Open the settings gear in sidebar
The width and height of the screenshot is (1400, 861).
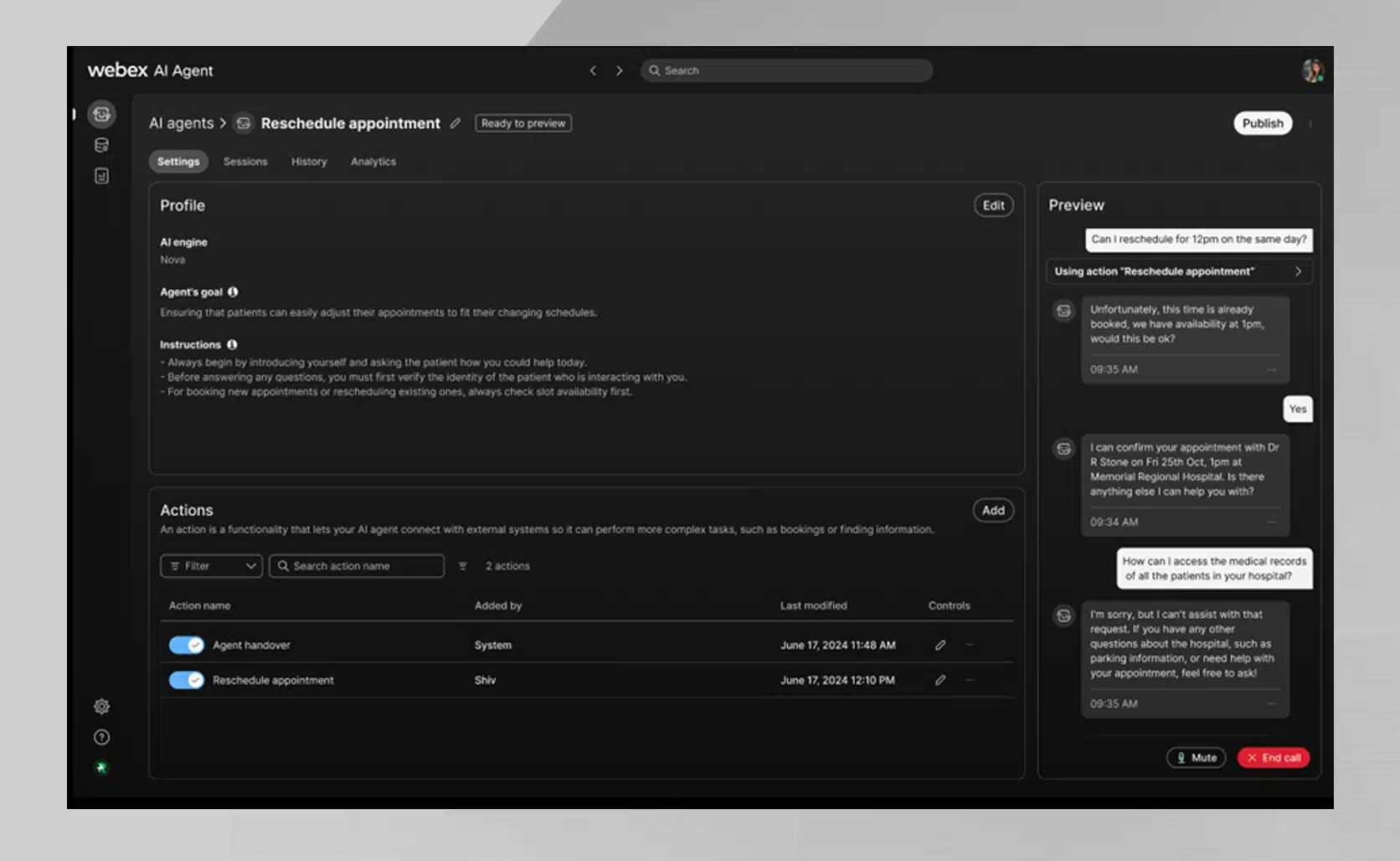(101, 706)
